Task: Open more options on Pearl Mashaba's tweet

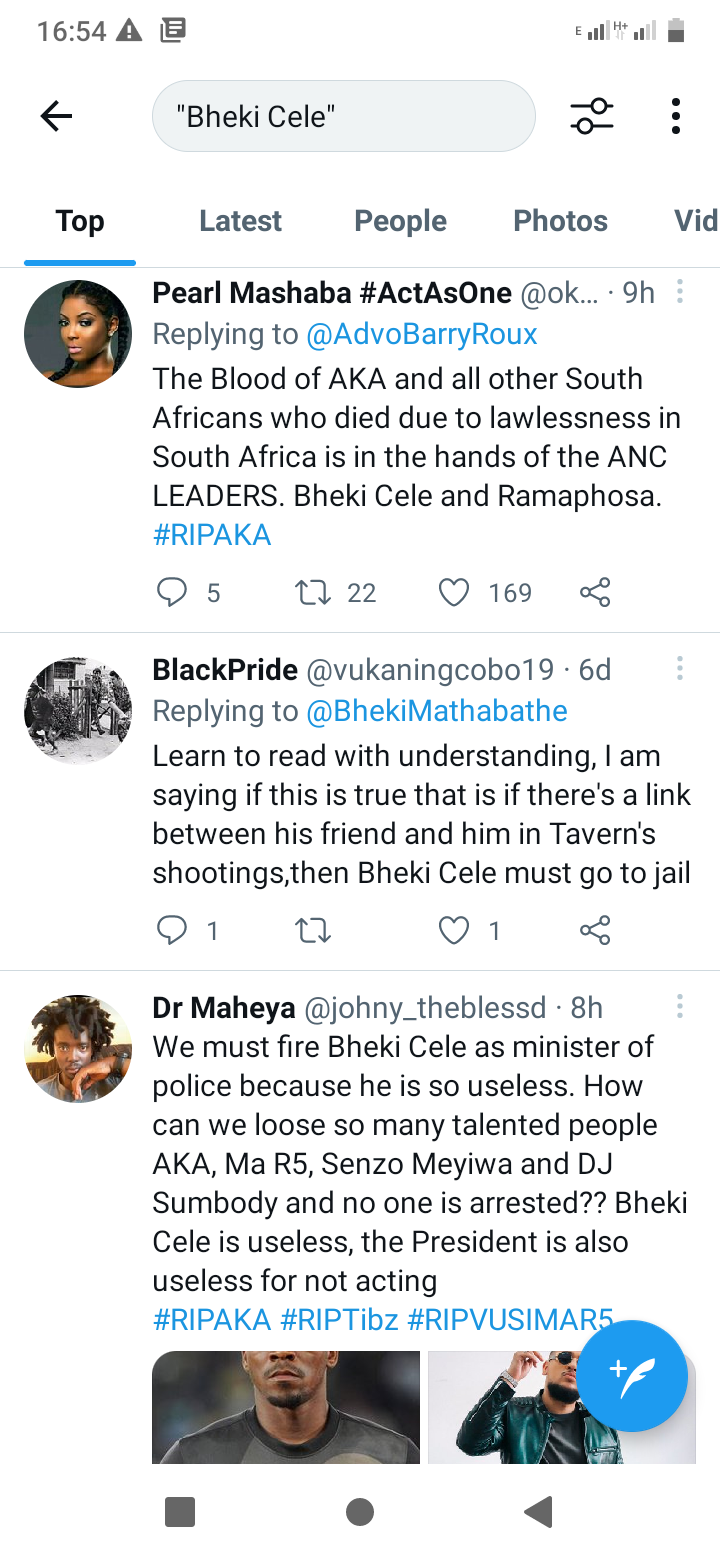Action: pyautogui.click(x=680, y=292)
